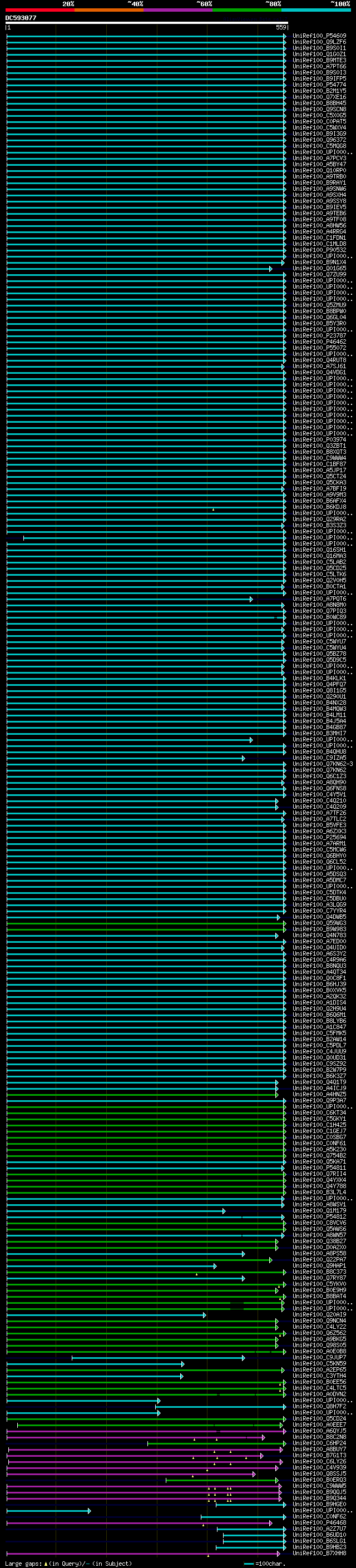Select hit UniRef100_A5K230

click(319, 1149)
